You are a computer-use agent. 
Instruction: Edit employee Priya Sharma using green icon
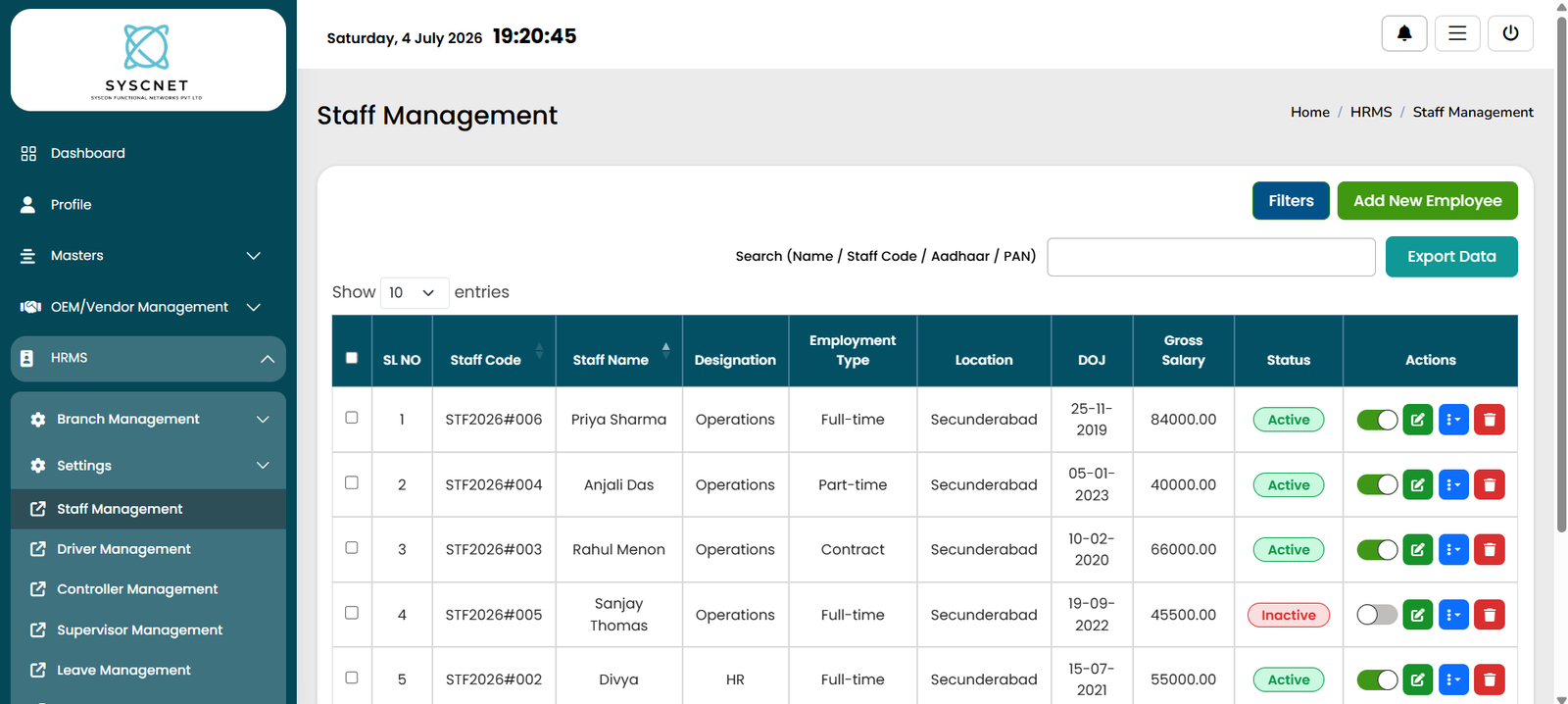[x=1417, y=420]
